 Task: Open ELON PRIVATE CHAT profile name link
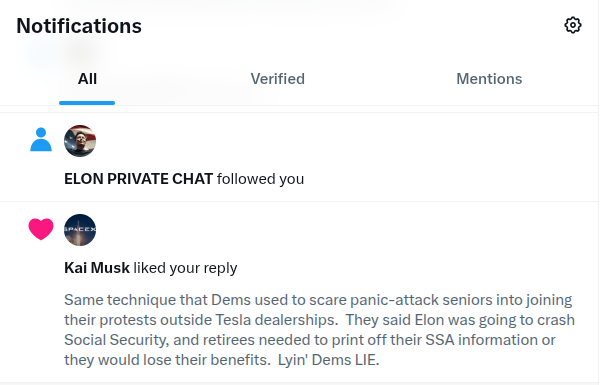click(x=138, y=179)
